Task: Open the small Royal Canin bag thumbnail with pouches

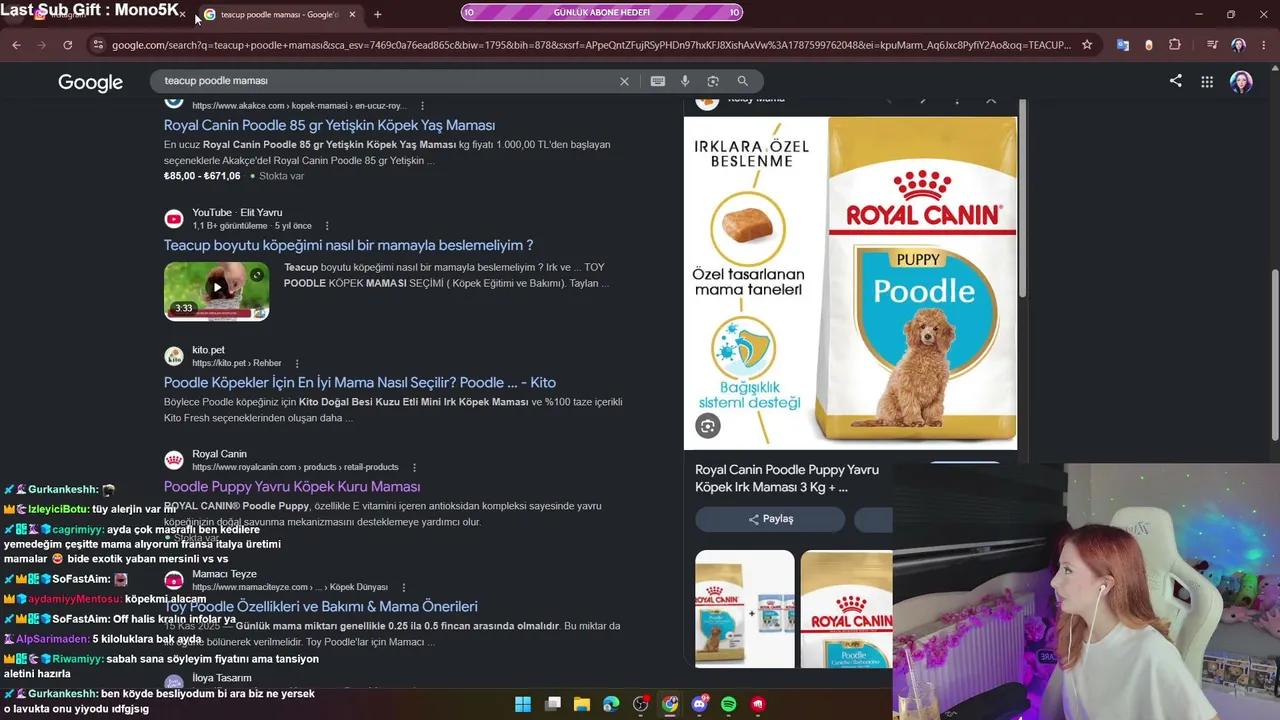Action: (x=745, y=609)
